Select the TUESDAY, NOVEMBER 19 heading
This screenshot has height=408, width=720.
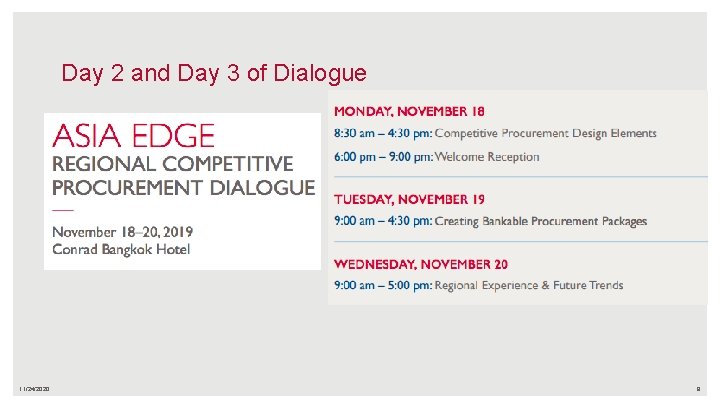point(409,199)
